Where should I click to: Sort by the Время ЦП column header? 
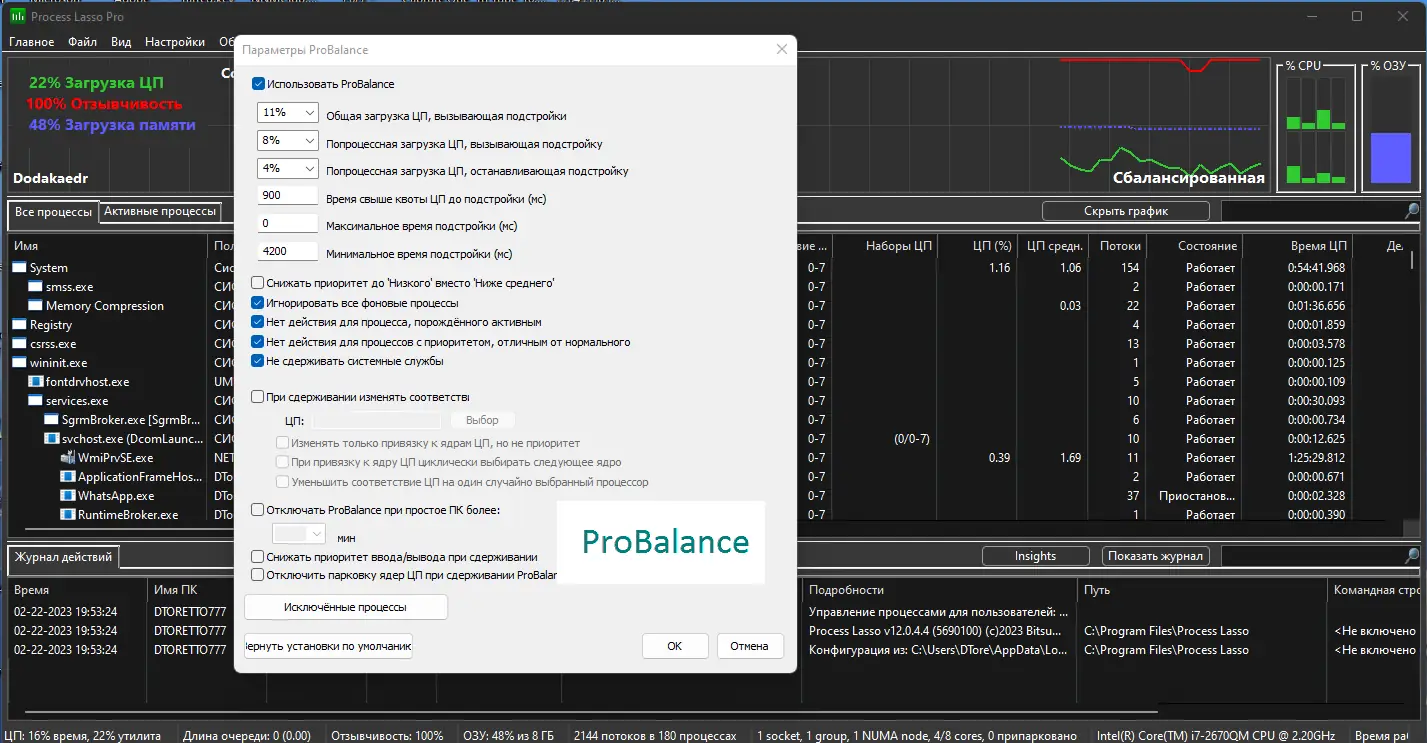[x=1318, y=246]
